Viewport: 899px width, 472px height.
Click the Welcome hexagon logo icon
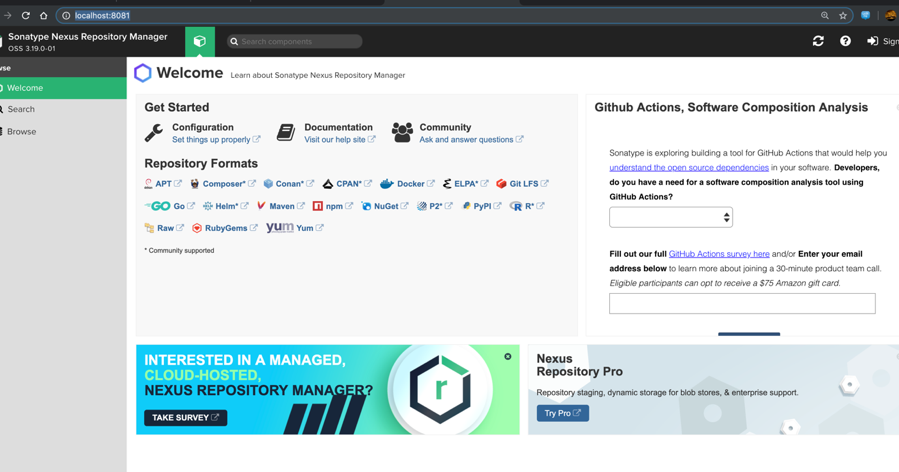143,73
